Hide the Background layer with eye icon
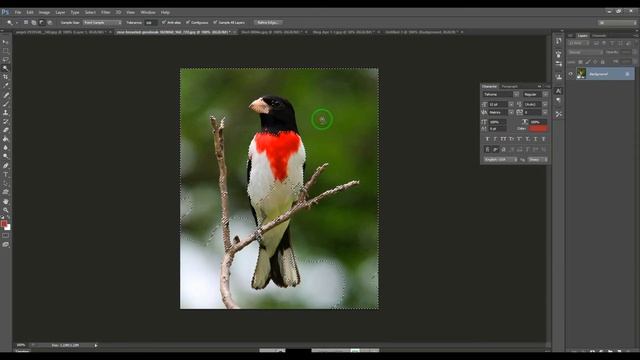640x360 pixels. [x=571, y=74]
